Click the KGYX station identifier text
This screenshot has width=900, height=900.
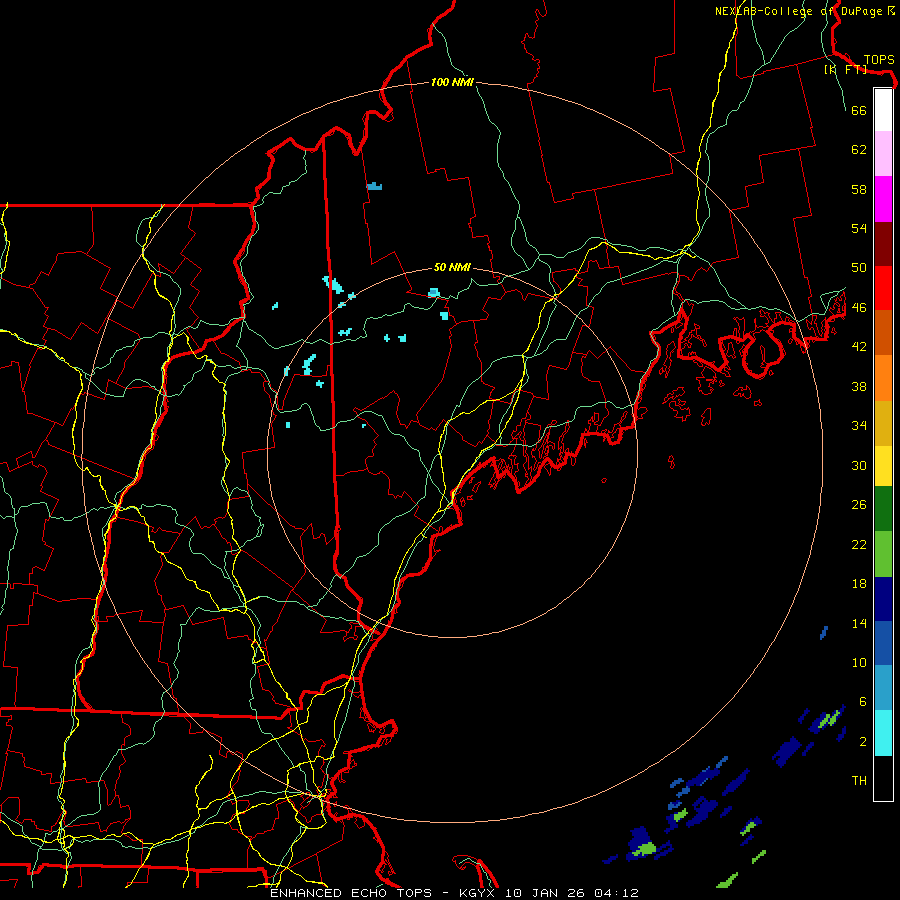pos(476,893)
